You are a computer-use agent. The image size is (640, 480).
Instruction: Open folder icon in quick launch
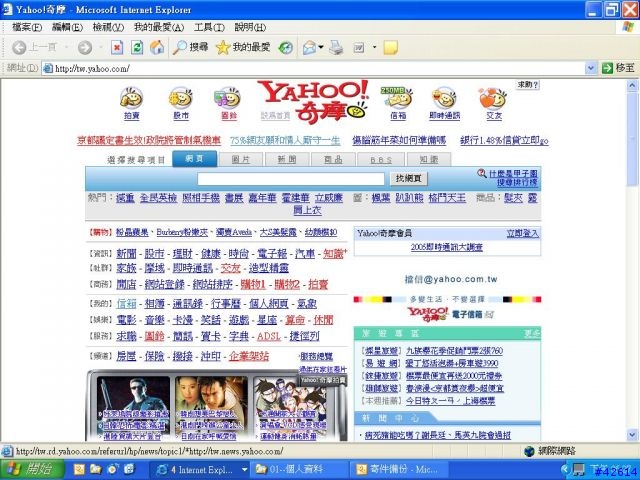coord(96,469)
